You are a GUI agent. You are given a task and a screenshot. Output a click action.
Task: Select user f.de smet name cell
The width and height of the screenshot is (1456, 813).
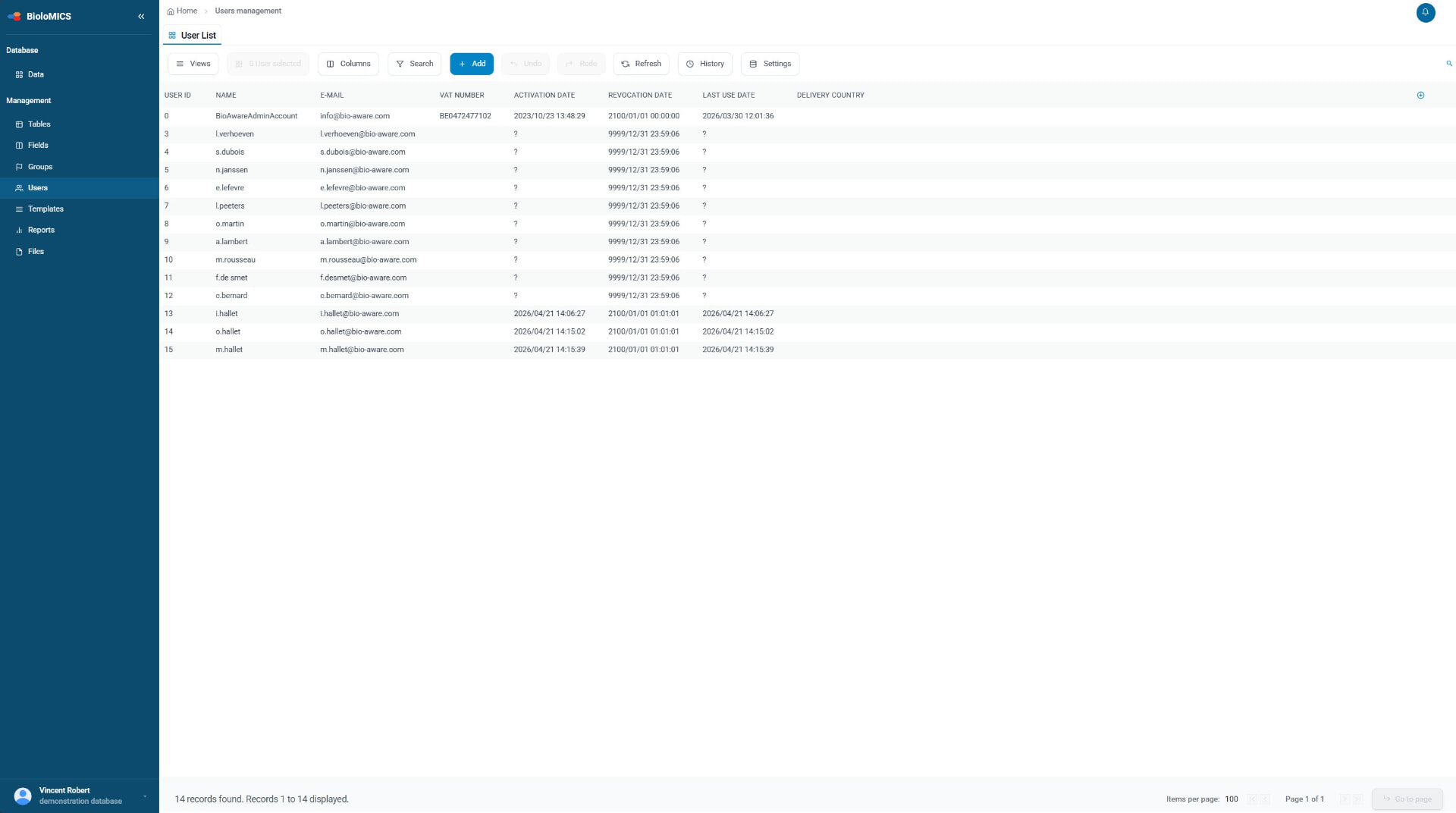(x=231, y=278)
